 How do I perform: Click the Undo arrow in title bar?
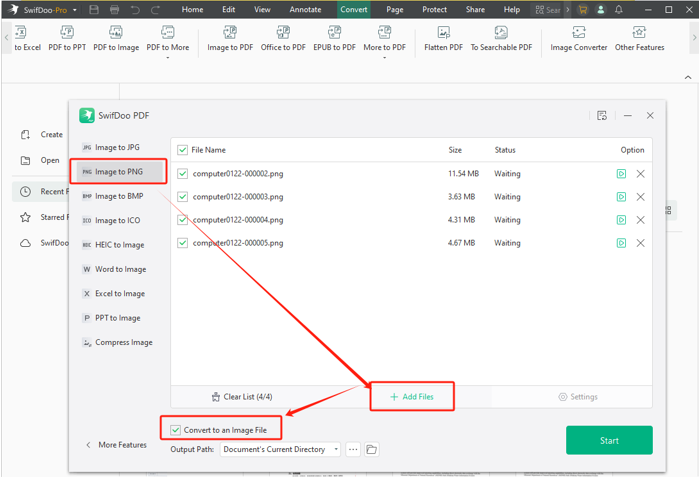click(x=135, y=9)
